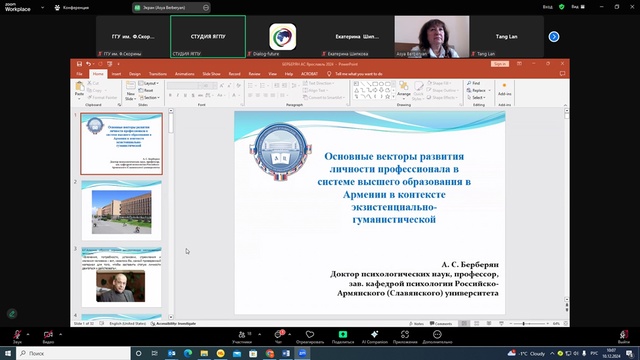Click the Tell me lightbulb icon
The image size is (640, 360).
point(329,74)
